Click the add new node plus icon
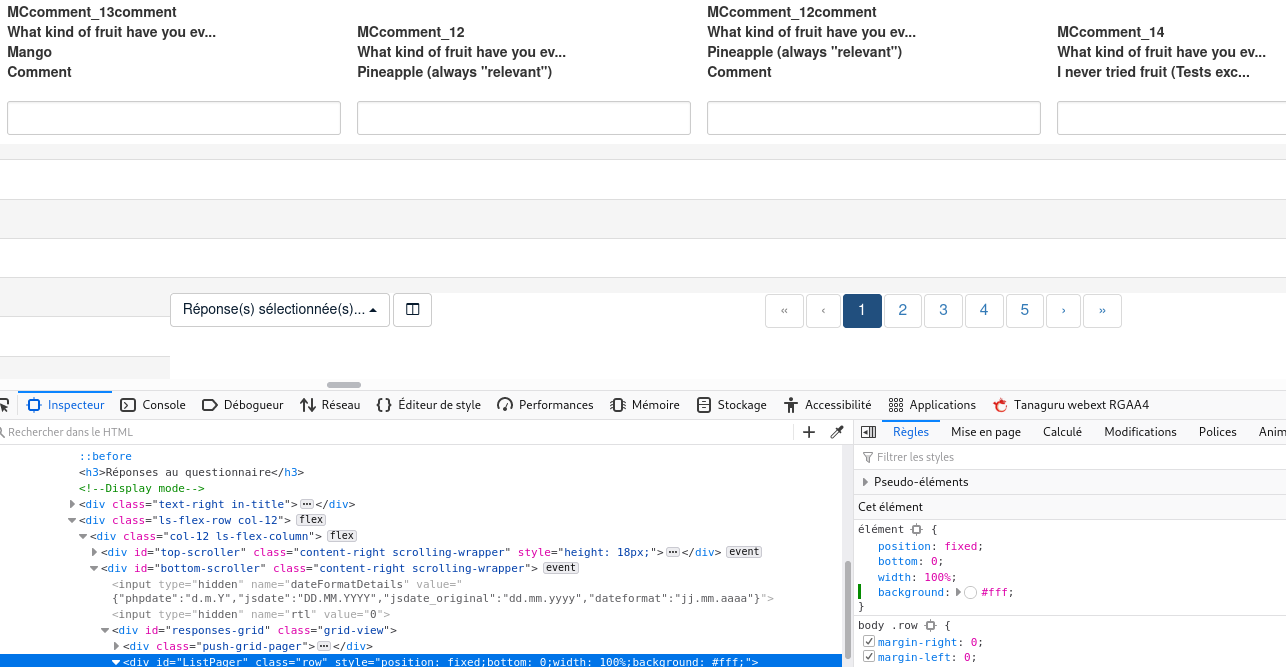Image resolution: width=1286 pixels, height=667 pixels. (x=809, y=432)
